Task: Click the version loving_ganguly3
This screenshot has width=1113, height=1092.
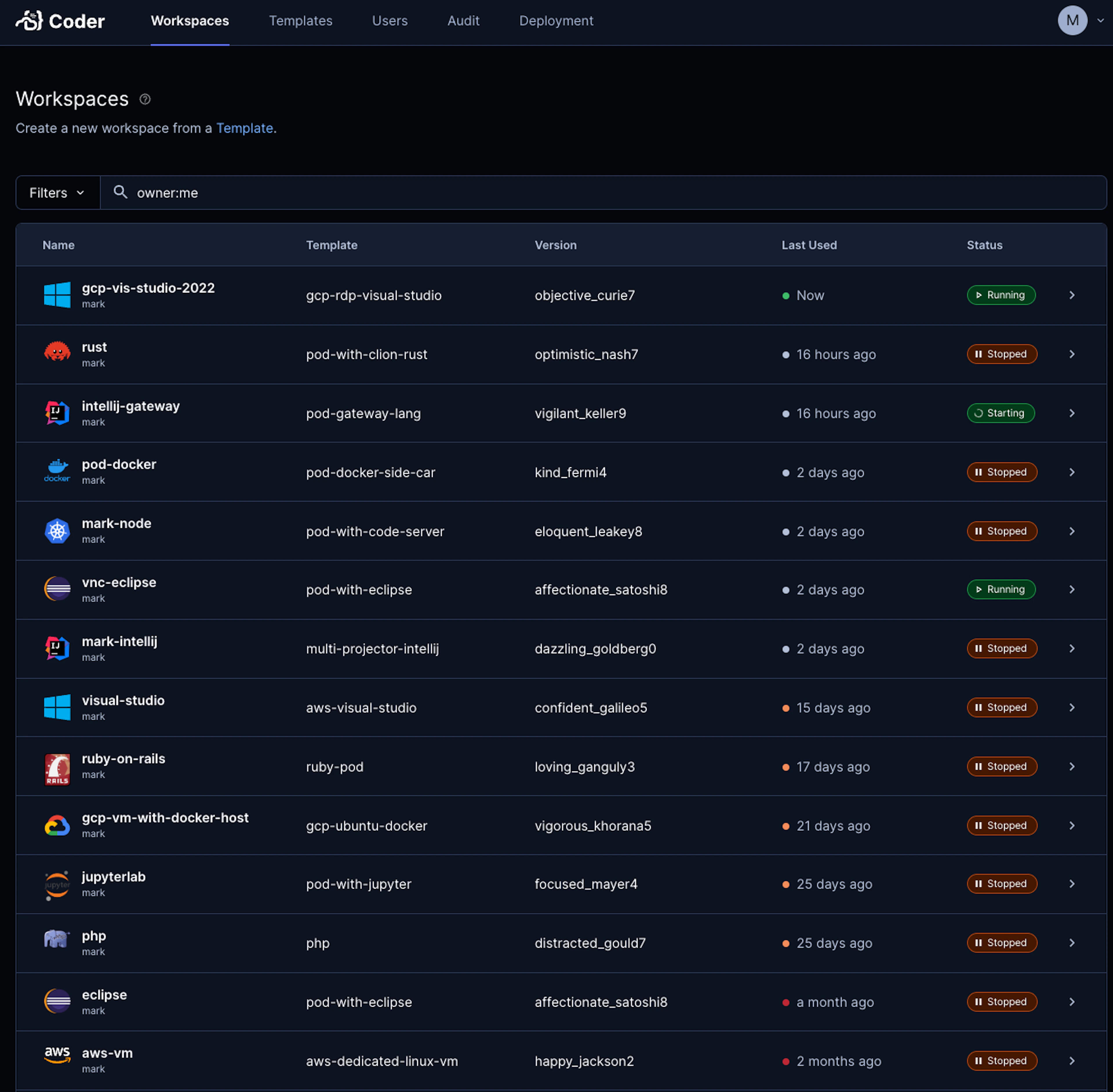Action: [584, 767]
